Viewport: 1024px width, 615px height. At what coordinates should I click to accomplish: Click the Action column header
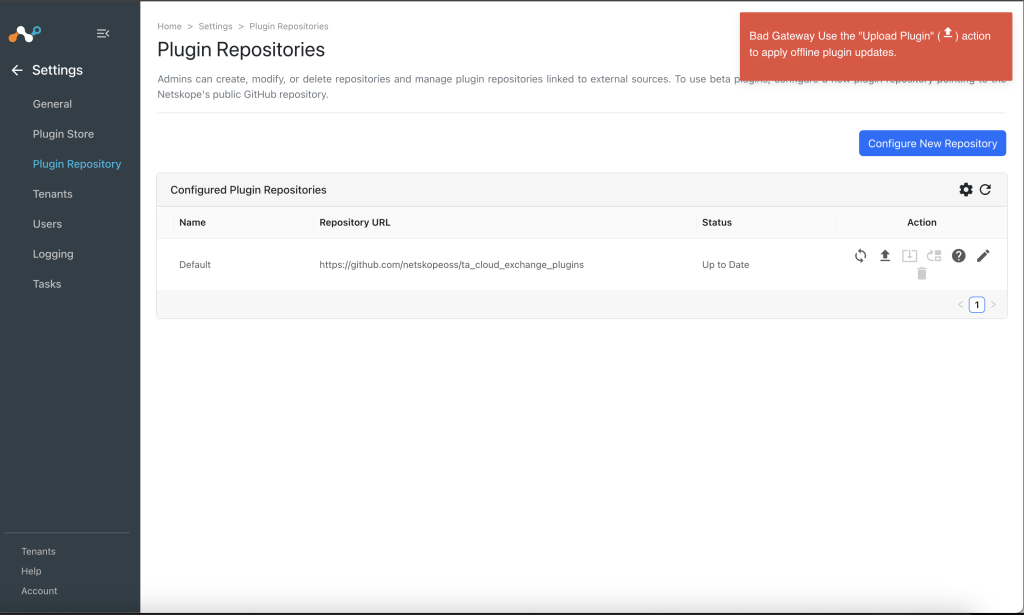click(x=921, y=222)
